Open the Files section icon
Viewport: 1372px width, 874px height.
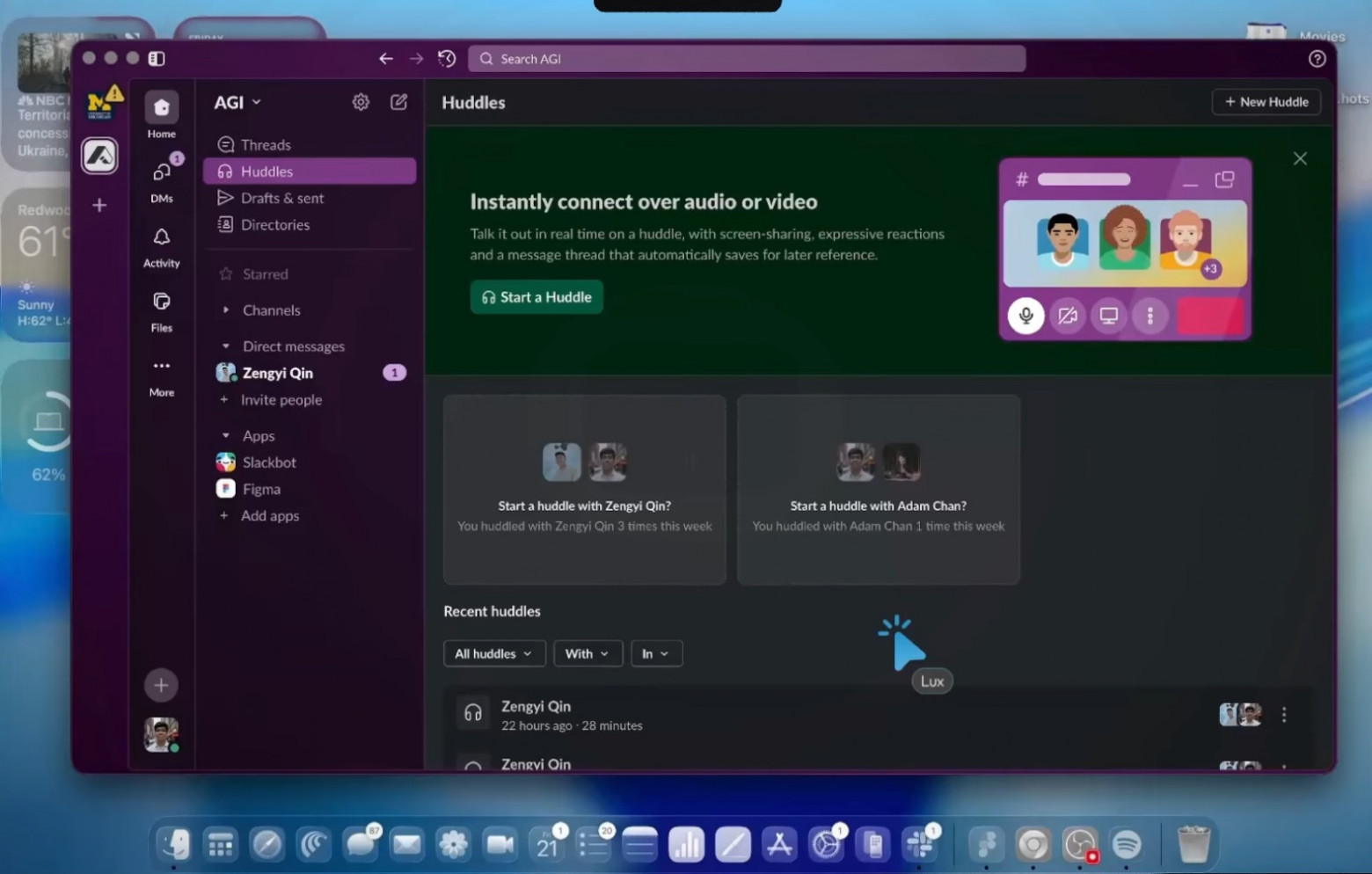tap(161, 302)
